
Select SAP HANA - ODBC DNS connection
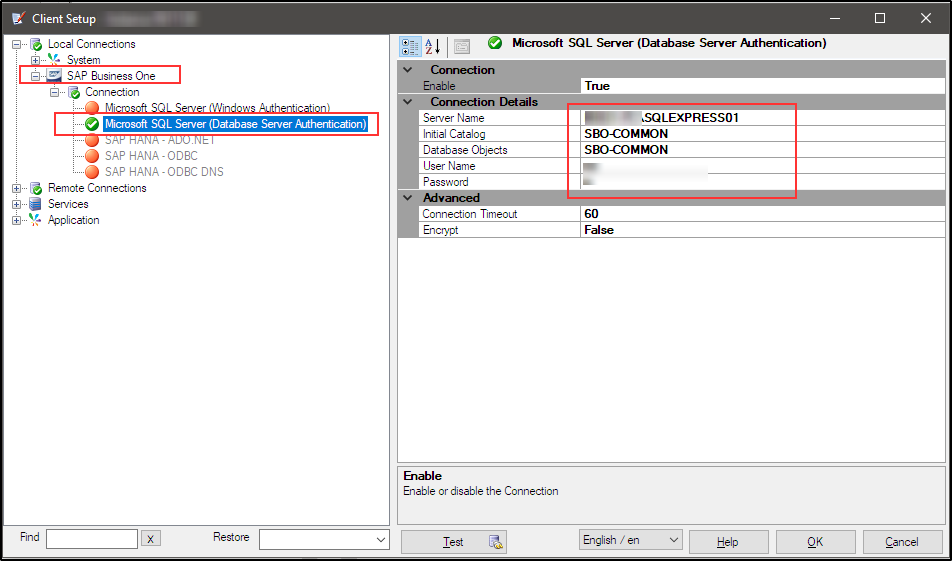164,172
